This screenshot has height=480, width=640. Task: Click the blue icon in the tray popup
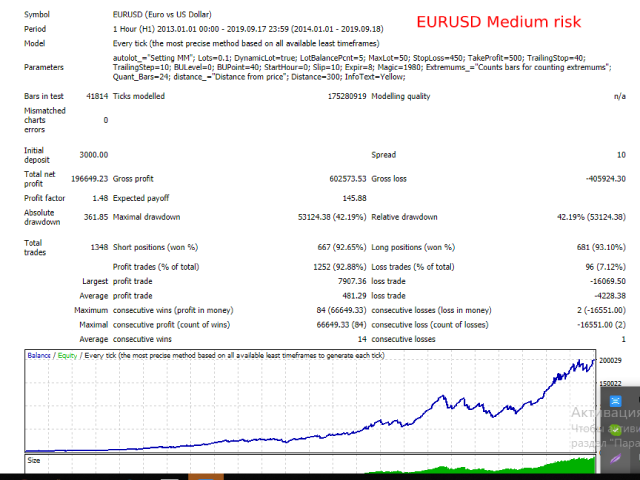pyautogui.click(x=615, y=401)
